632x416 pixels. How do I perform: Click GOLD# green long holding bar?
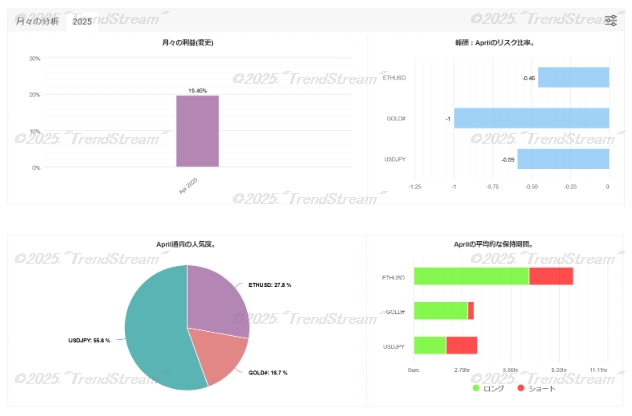point(441,311)
